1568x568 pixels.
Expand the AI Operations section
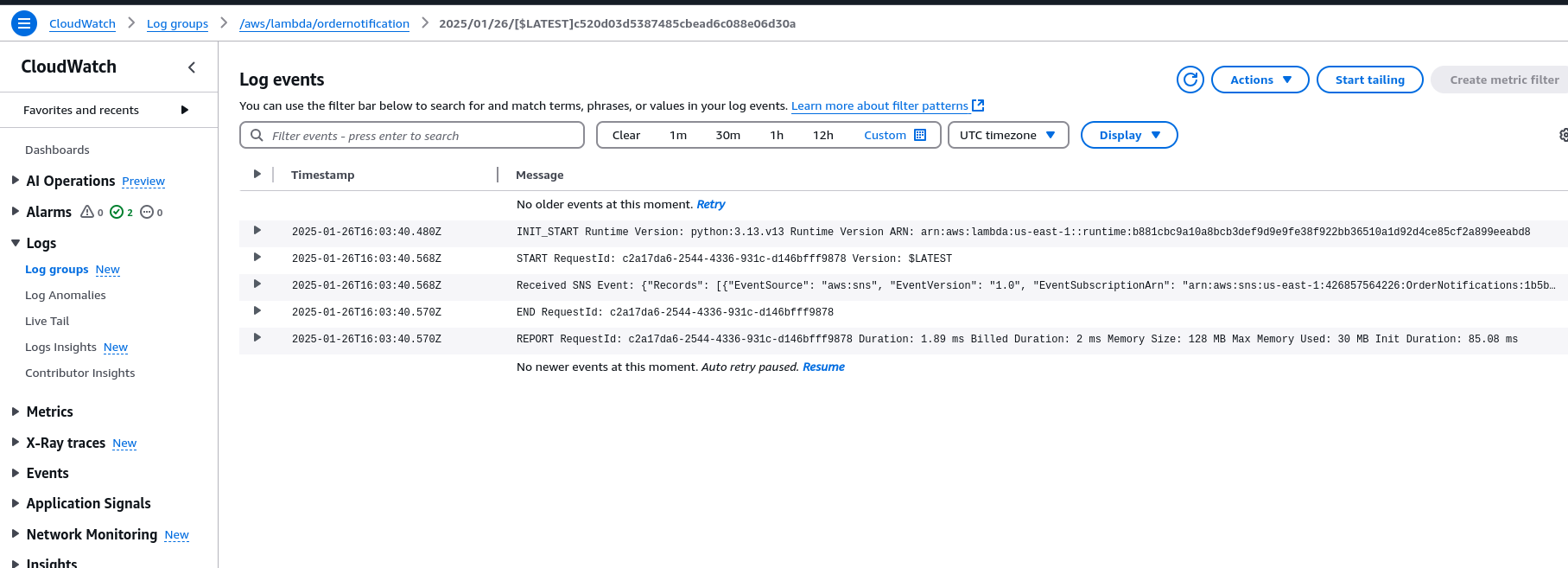(x=16, y=181)
